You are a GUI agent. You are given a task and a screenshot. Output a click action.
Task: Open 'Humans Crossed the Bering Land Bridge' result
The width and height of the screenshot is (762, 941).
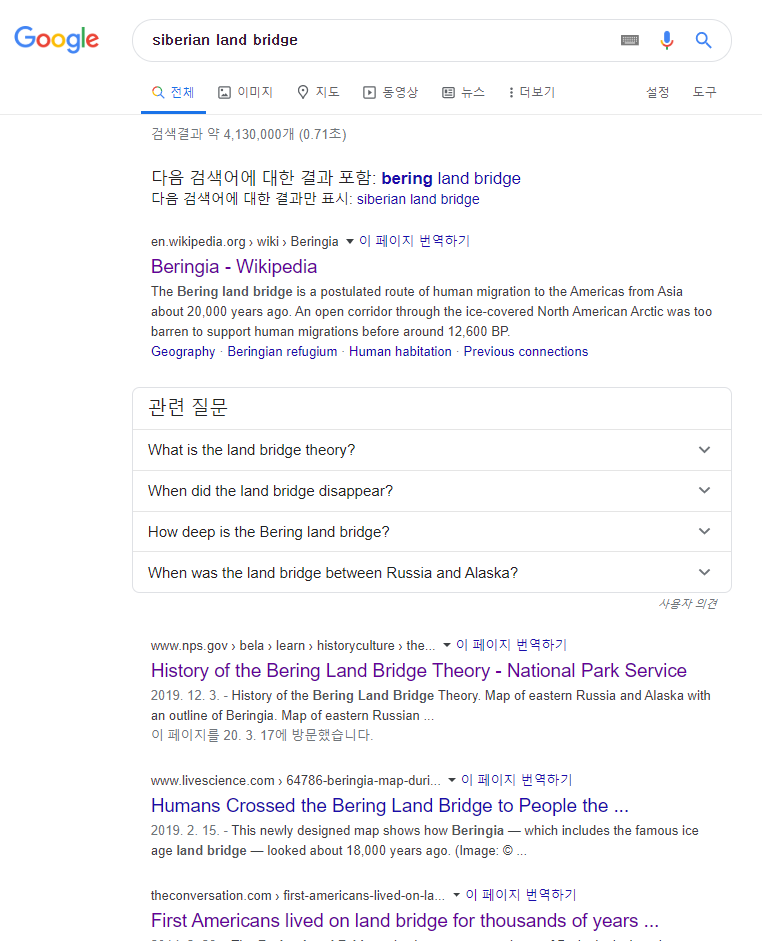click(390, 805)
